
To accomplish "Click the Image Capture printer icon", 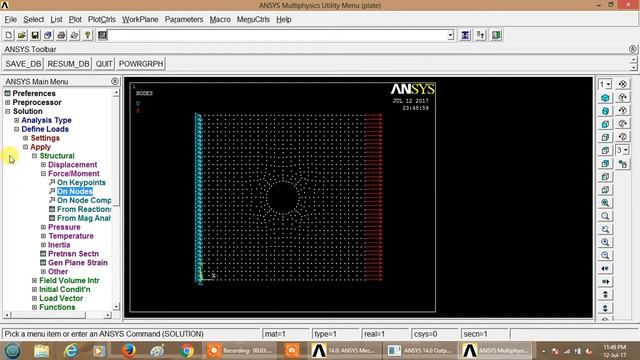I will [x=61, y=35].
